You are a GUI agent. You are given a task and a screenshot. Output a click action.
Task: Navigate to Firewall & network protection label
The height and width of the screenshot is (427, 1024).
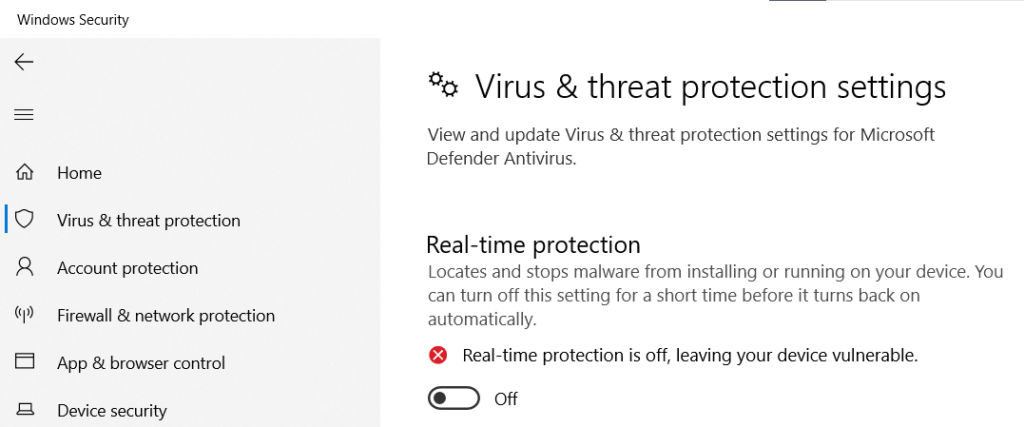tap(166, 316)
